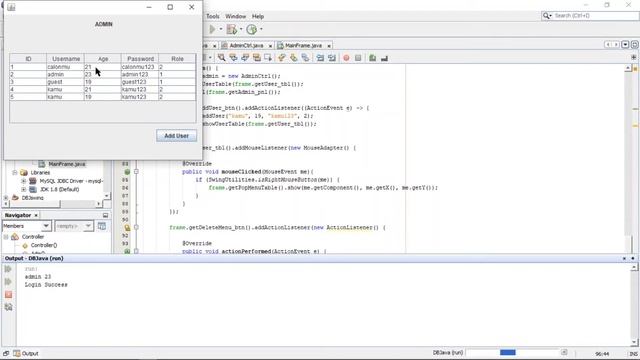Screen dimensions: 640x360
Task: Expand MySQL JDBC Driver library node
Action: 24,181
